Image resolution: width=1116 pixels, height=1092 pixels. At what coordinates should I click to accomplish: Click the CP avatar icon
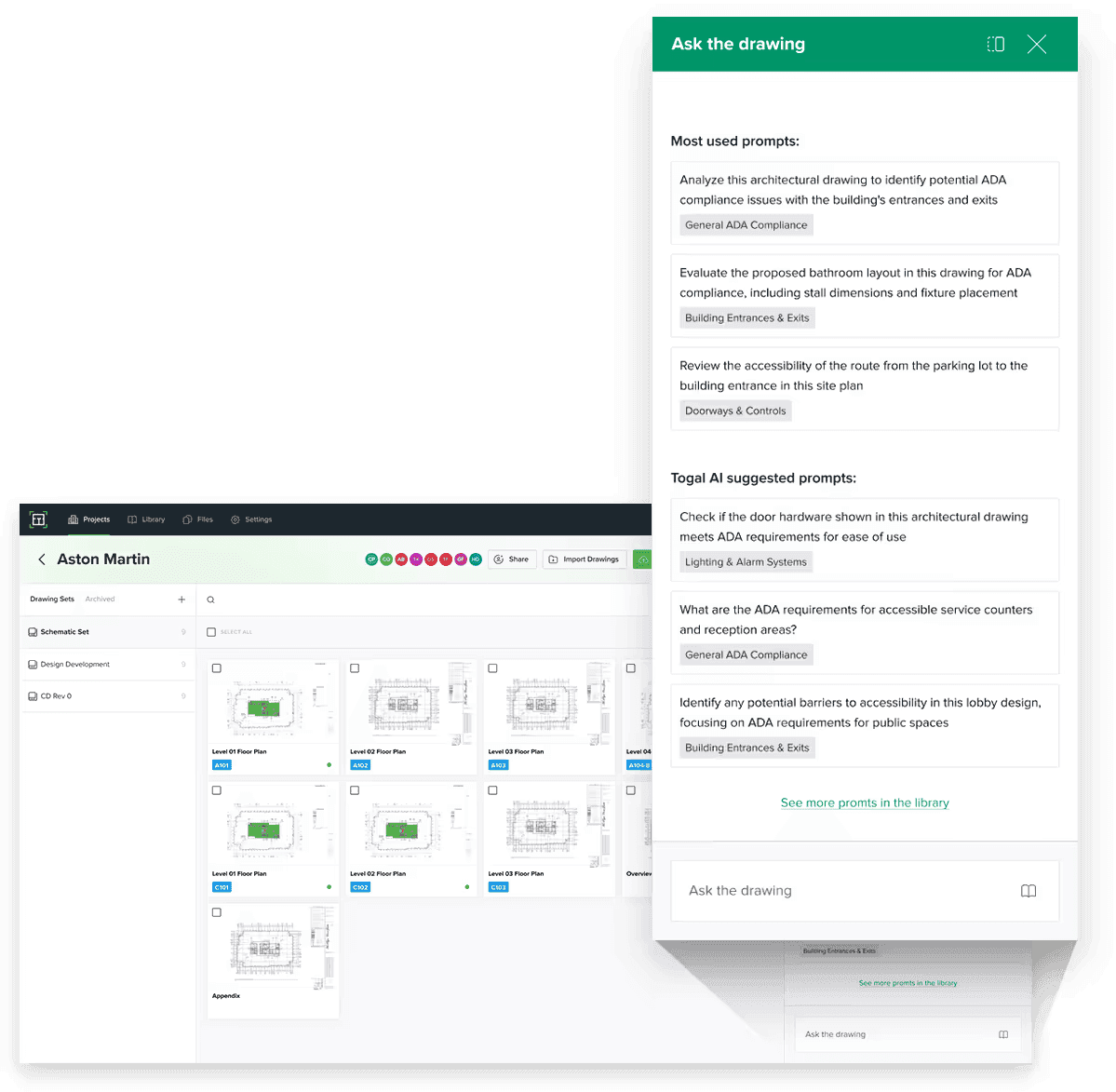(x=371, y=559)
